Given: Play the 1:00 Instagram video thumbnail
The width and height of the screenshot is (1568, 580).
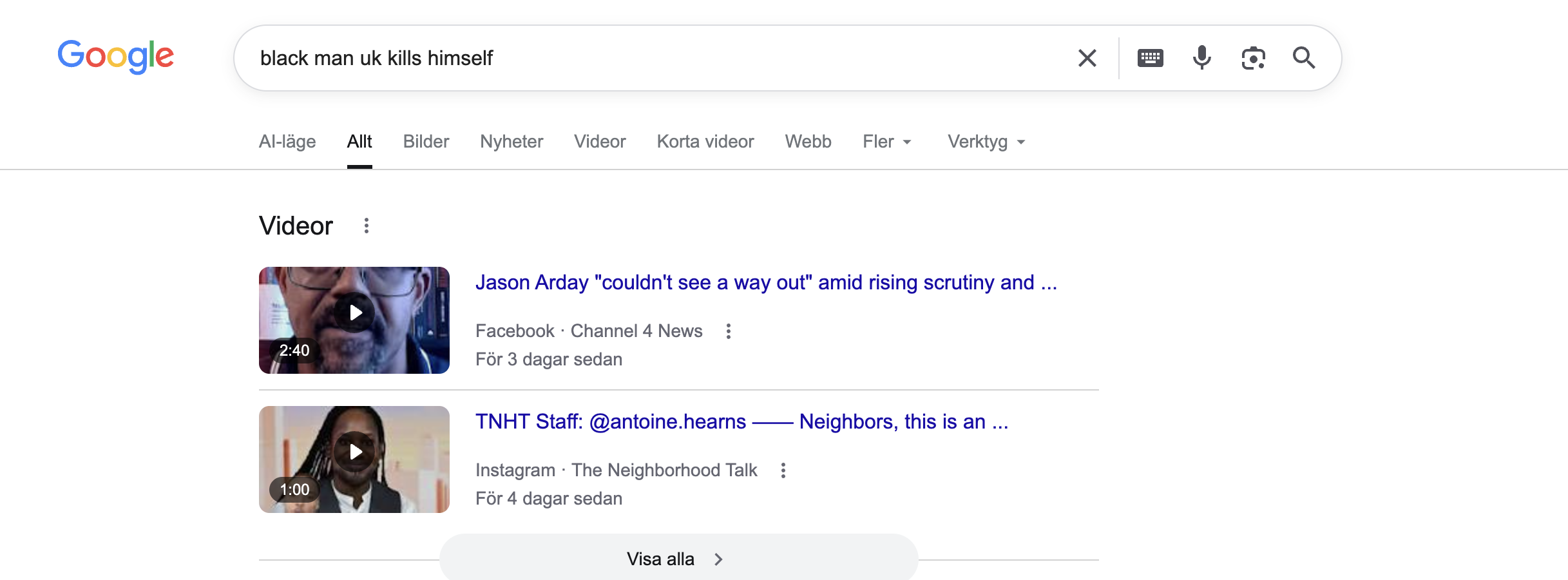Looking at the screenshot, I should pos(354,459).
